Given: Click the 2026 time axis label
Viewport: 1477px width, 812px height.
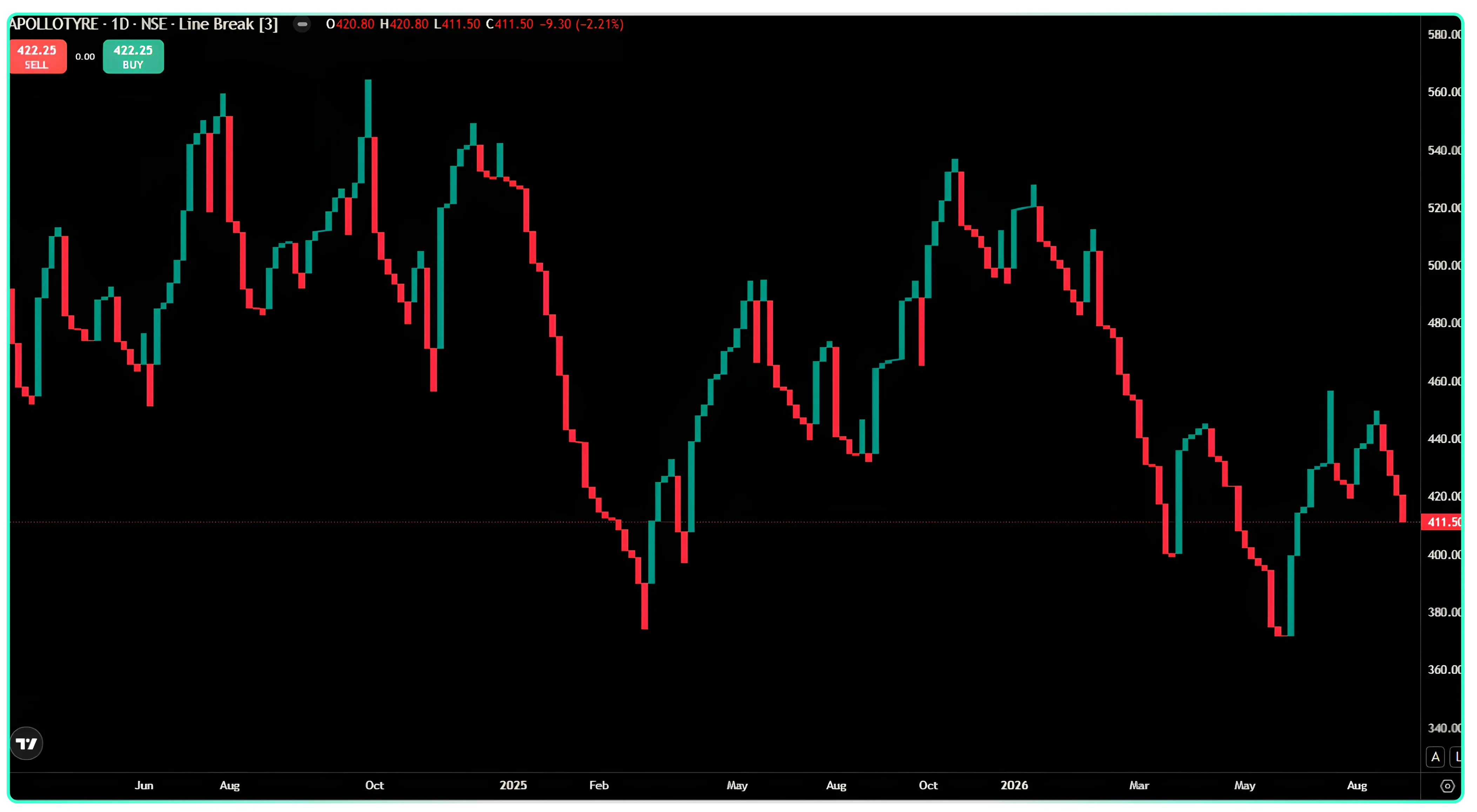Looking at the screenshot, I should pos(1014,785).
